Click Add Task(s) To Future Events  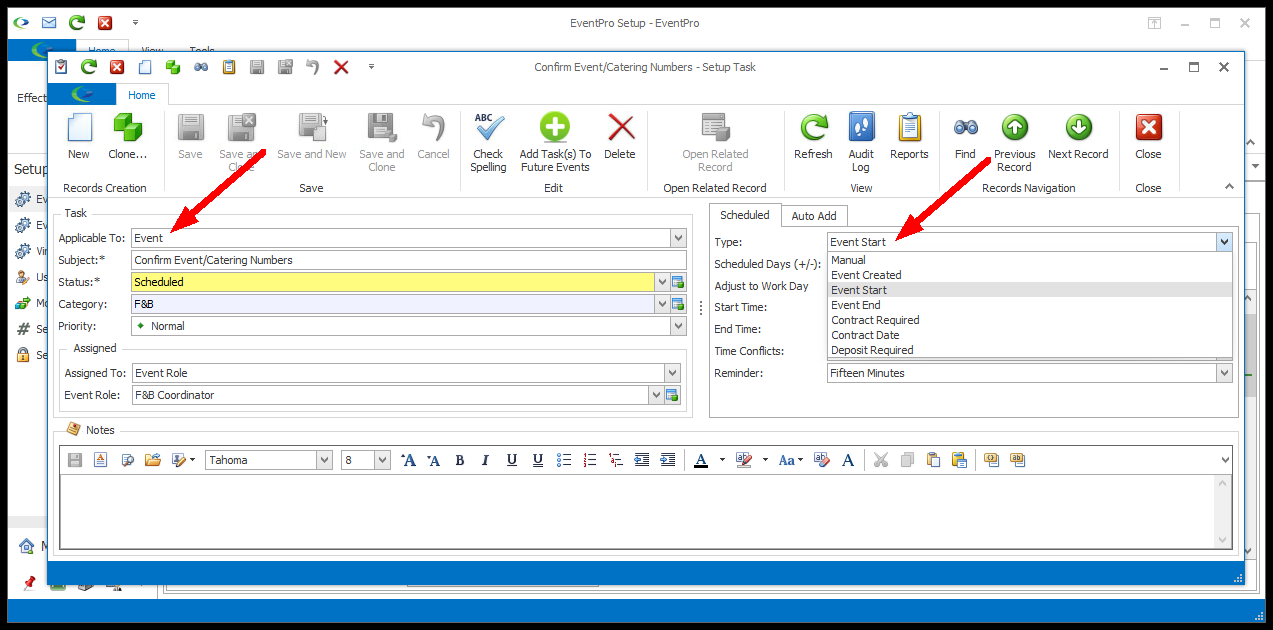(555, 142)
